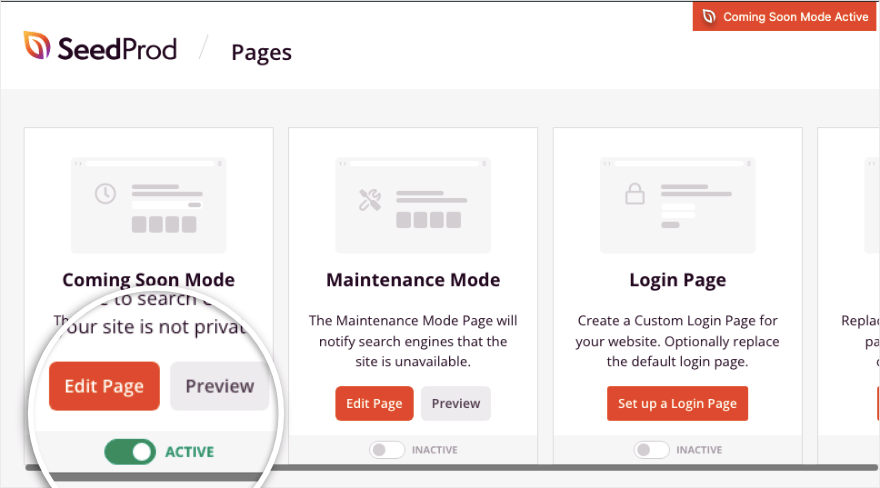This screenshot has height=488, width=880.
Task: Preview the Coming Soon Mode page
Action: 219,386
